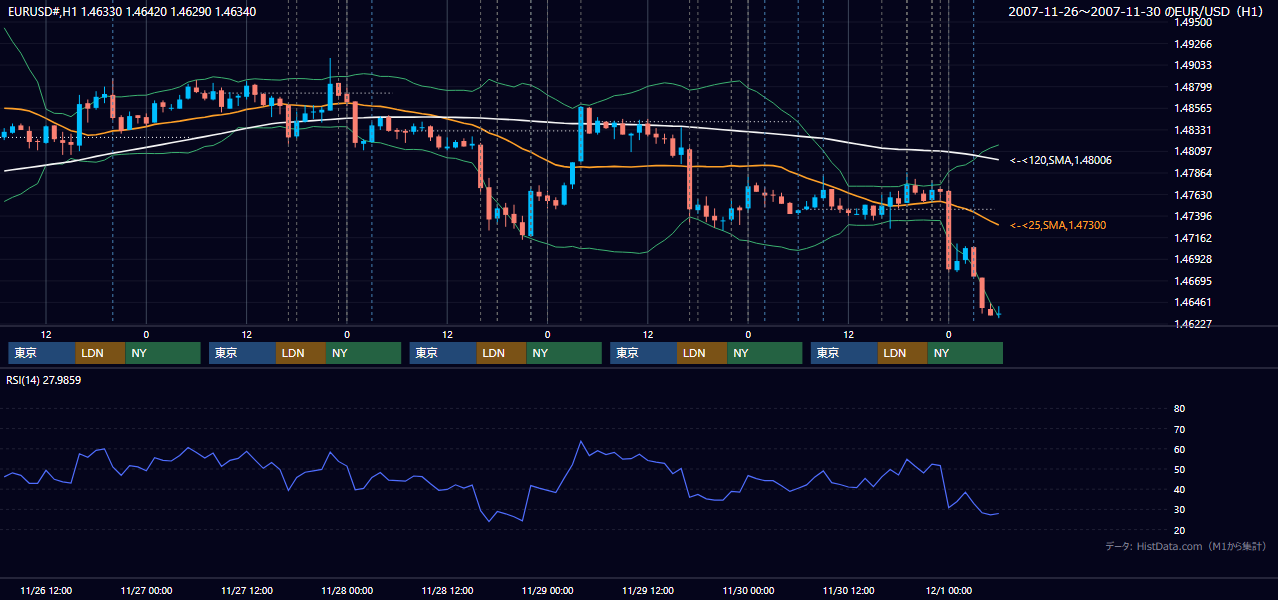The height and width of the screenshot is (600, 1278).
Task: Click the 25 SMA label 1.47300
Action: point(1058,225)
